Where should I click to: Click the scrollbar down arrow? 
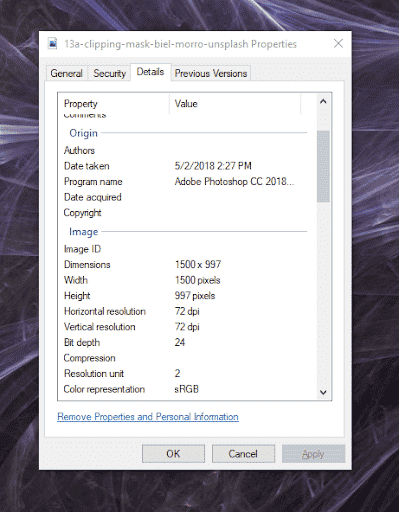point(323,392)
